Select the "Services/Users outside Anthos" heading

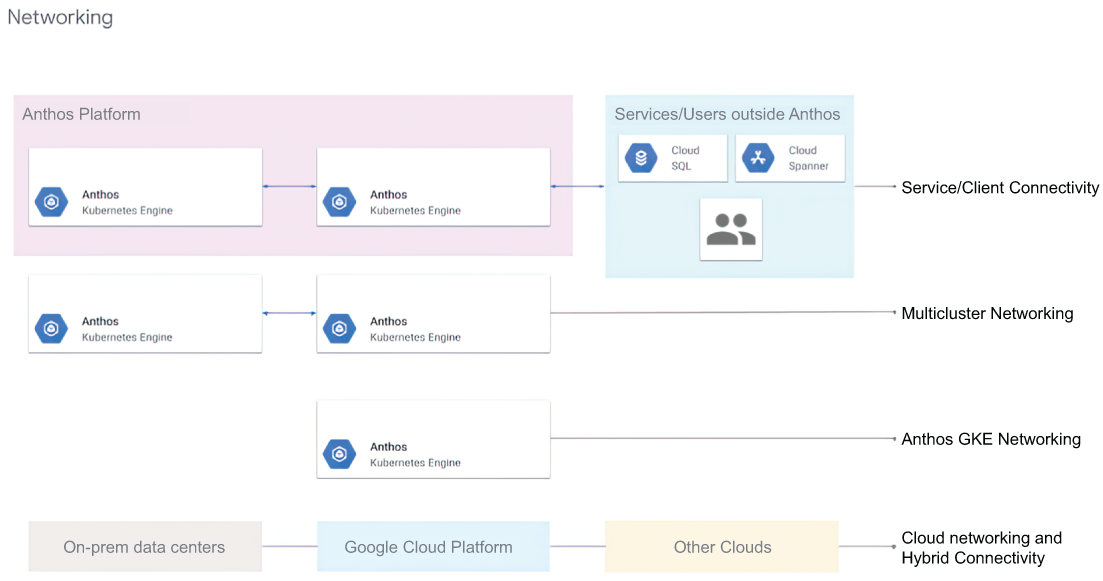tap(727, 114)
